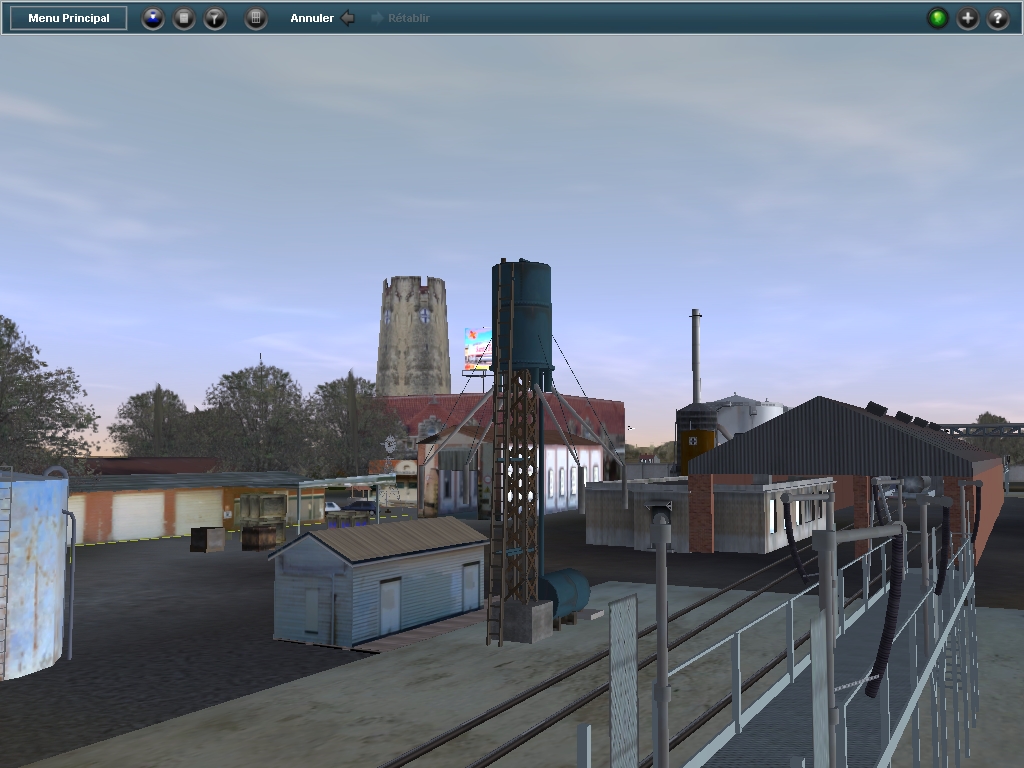The width and height of the screenshot is (1024, 768).
Task: Click the undo left arrow icon
Action: coord(348,18)
